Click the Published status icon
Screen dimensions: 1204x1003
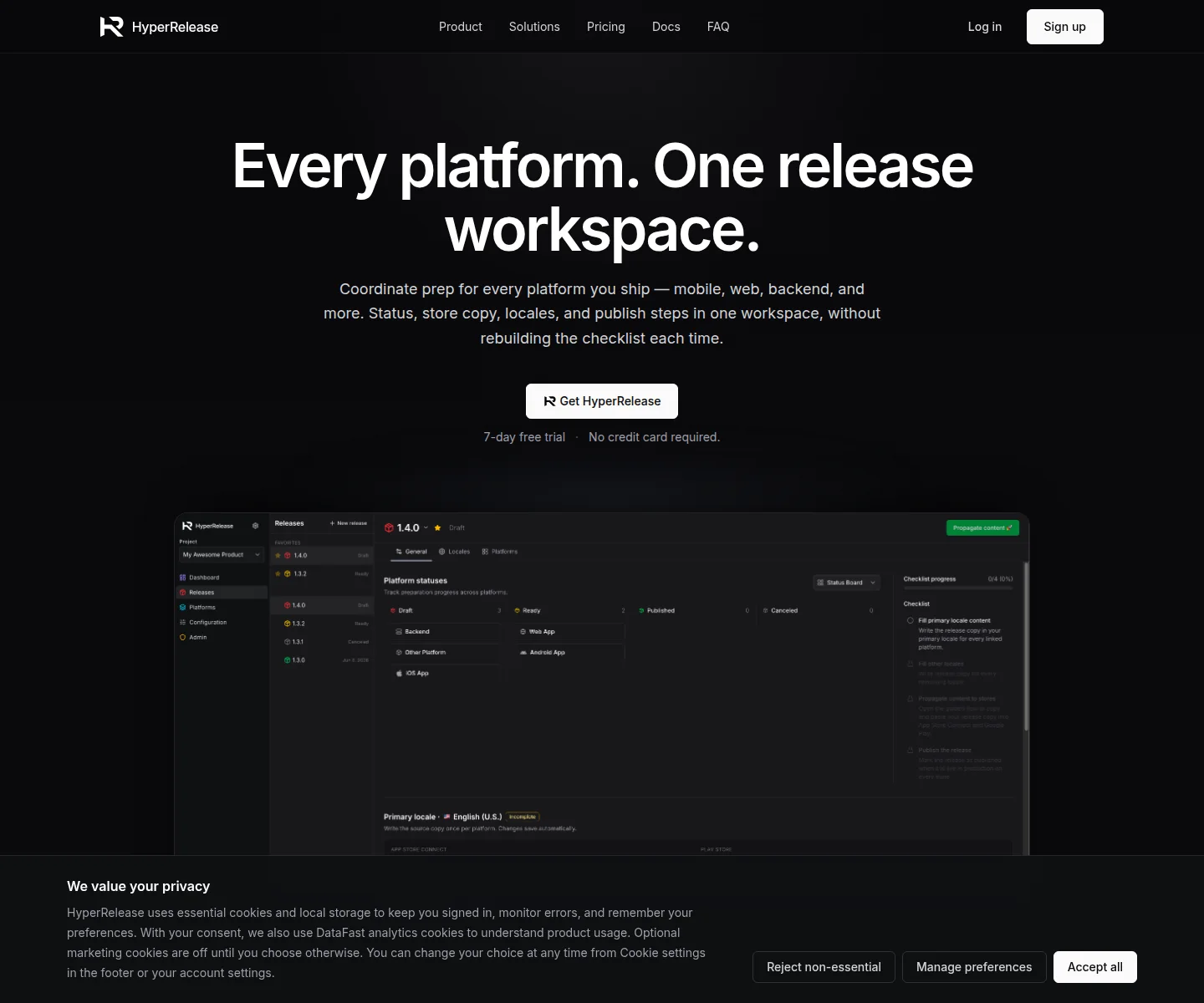click(x=641, y=611)
